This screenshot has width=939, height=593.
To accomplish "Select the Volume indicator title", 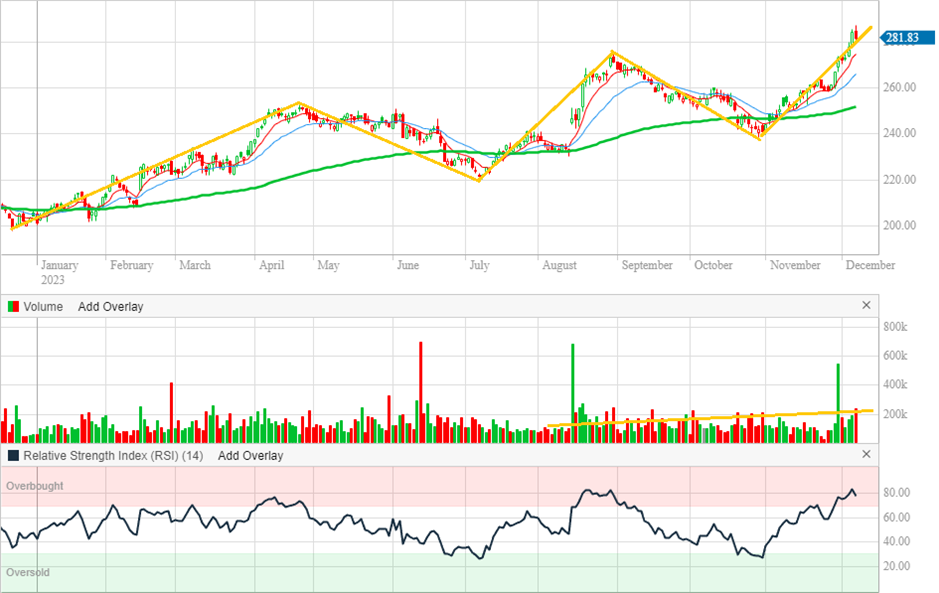I will (x=43, y=307).
